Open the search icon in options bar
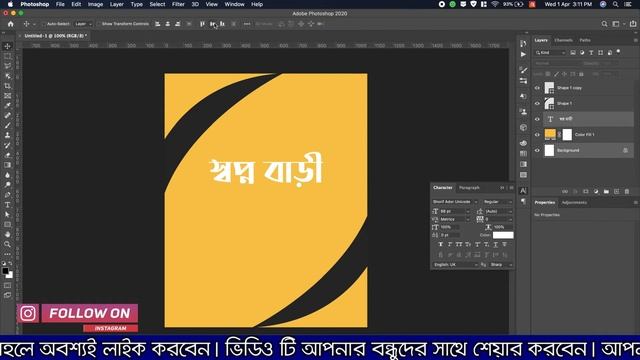640x360 pixels. [604, 24]
